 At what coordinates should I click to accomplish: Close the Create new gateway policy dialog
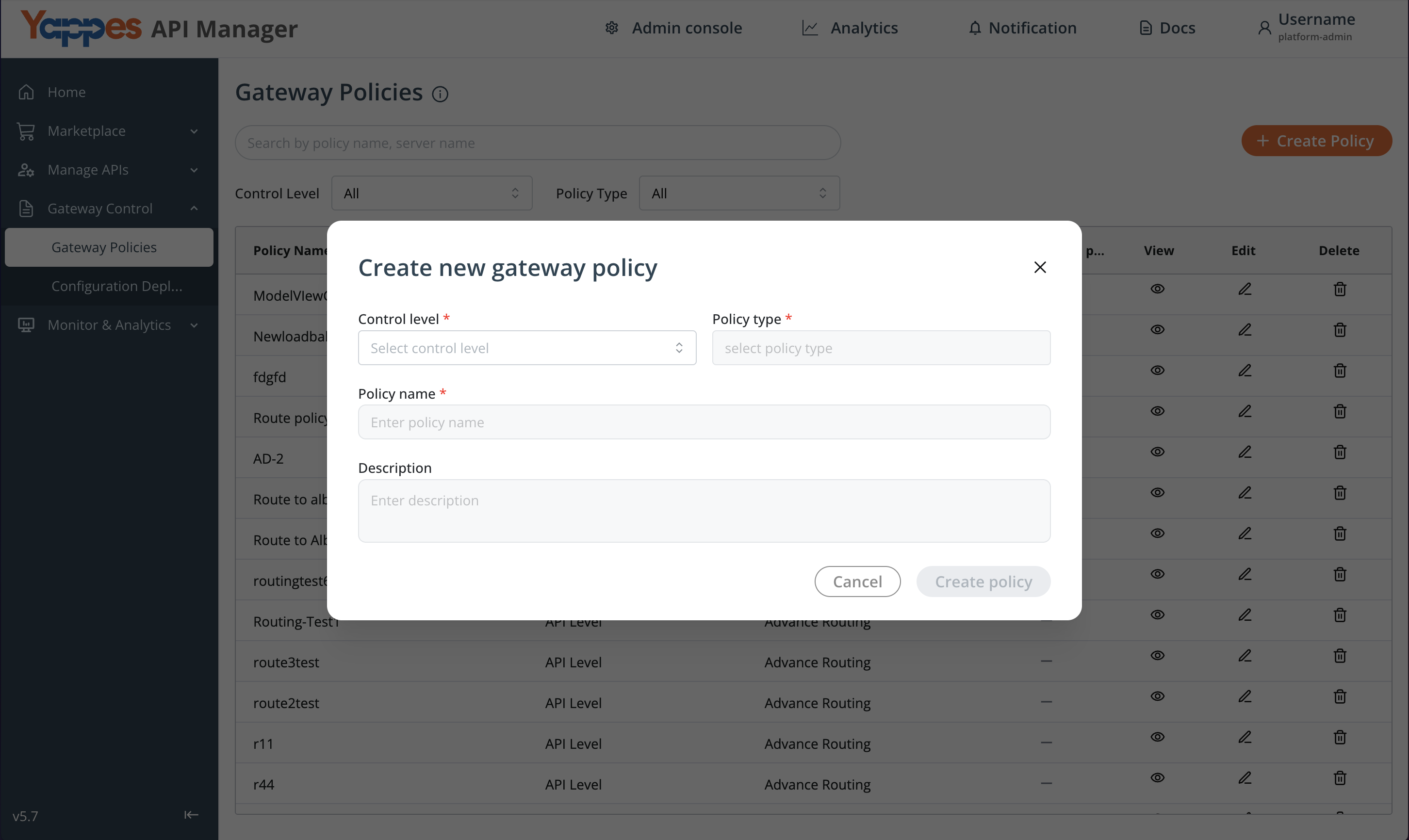click(x=1040, y=267)
